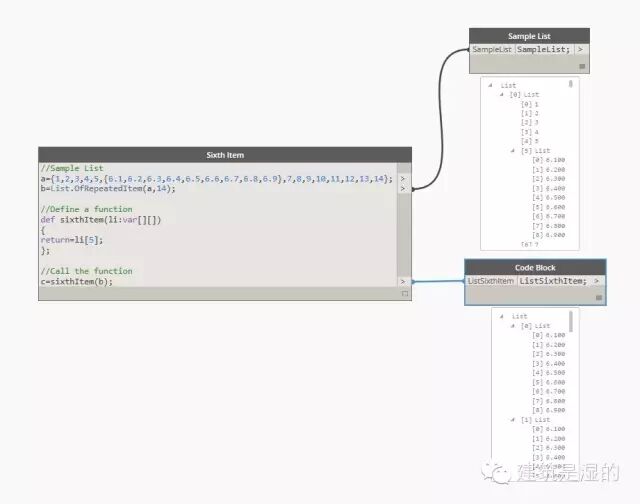This screenshot has width=640, height=504.
Task: Click code line 'return=li[5];'
Action: [72, 240]
